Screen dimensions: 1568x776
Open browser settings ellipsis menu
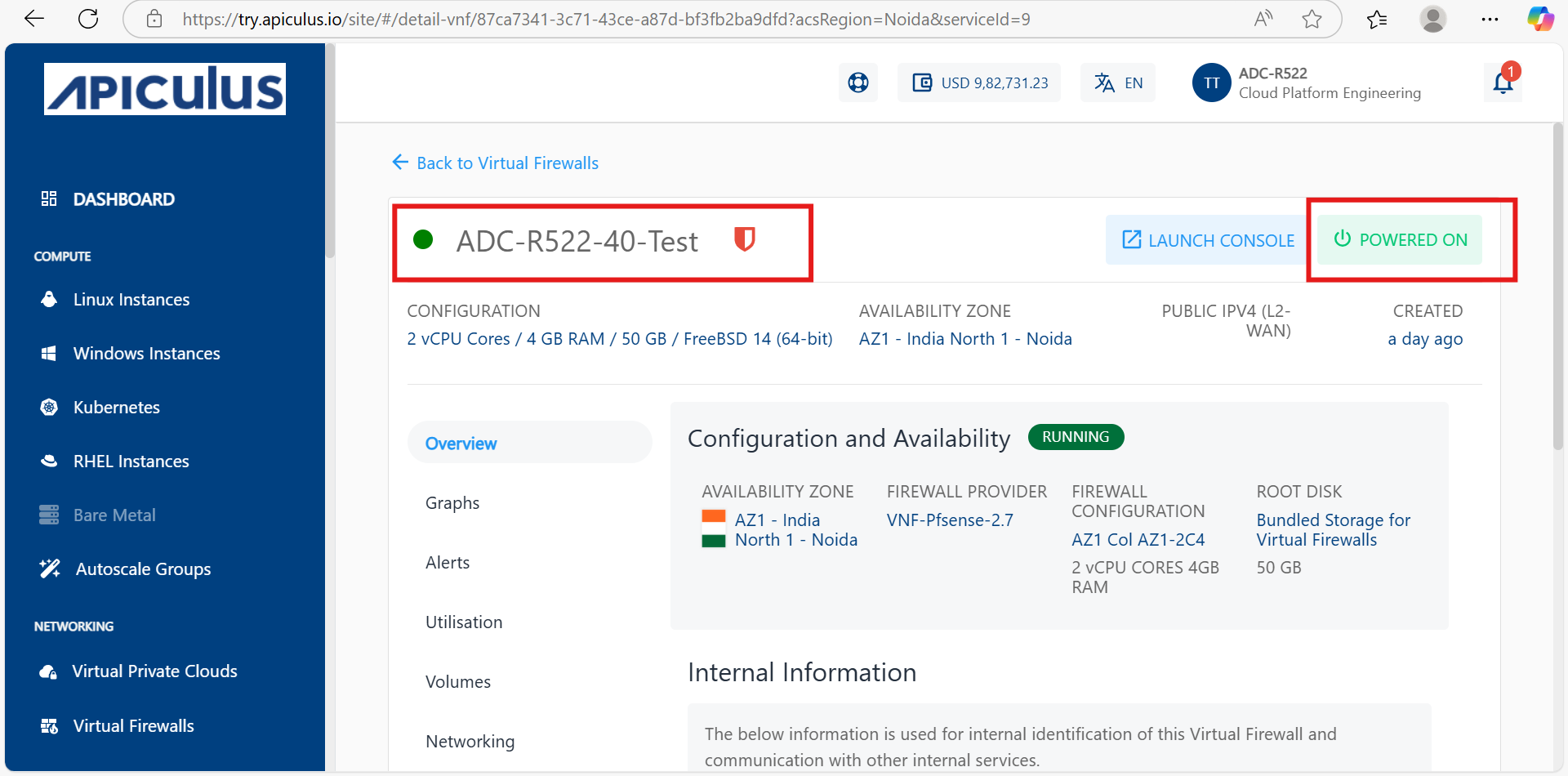tap(1490, 20)
